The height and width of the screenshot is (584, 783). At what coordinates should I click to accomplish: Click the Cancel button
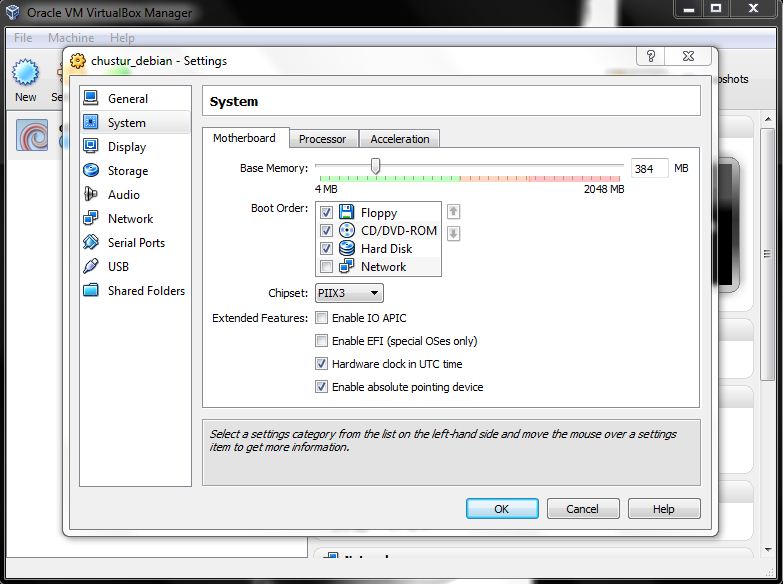(x=583, y=509)
